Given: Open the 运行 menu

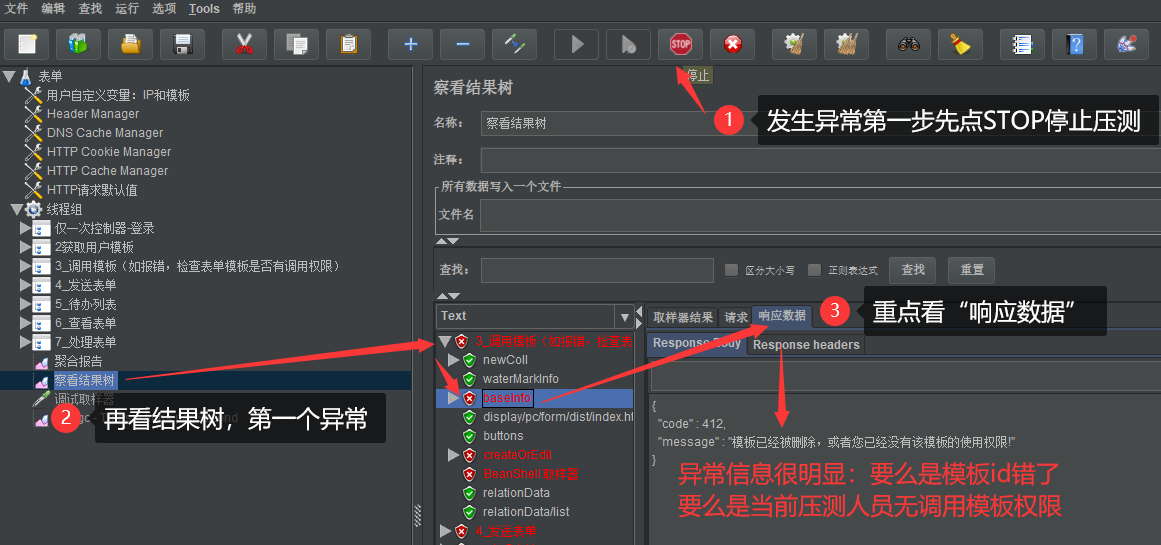Looking at the screenshot, I should (x=127, y=9).
